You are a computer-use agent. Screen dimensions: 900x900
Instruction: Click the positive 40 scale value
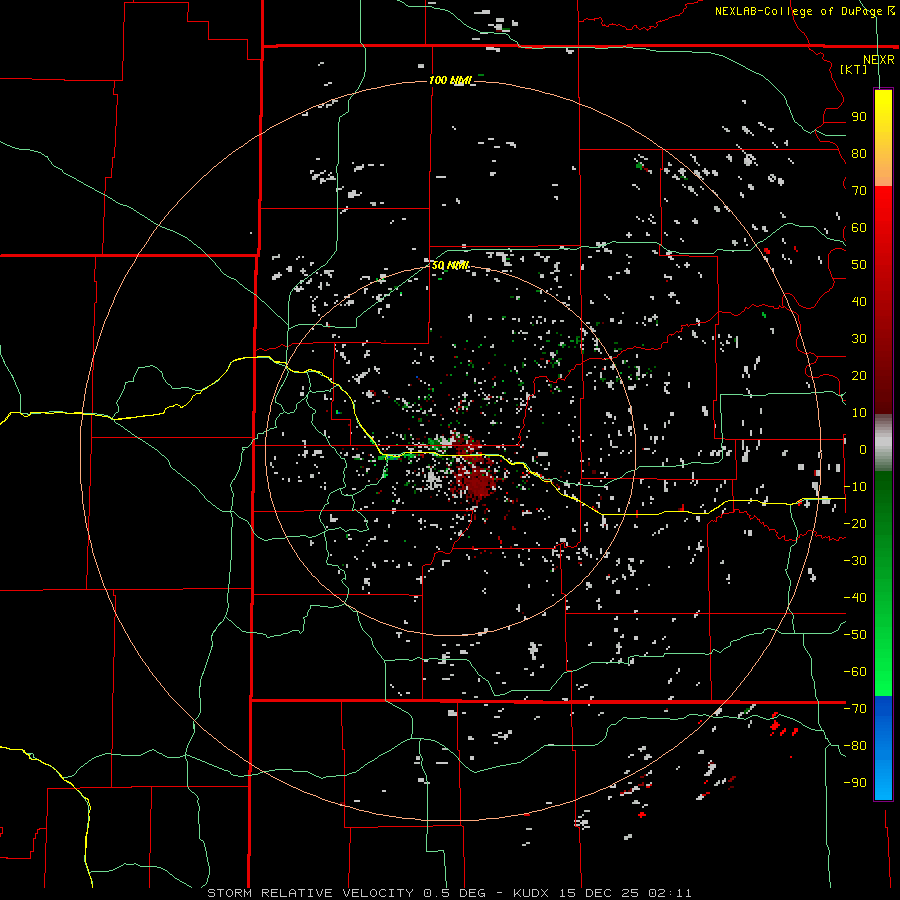[859, 301]
